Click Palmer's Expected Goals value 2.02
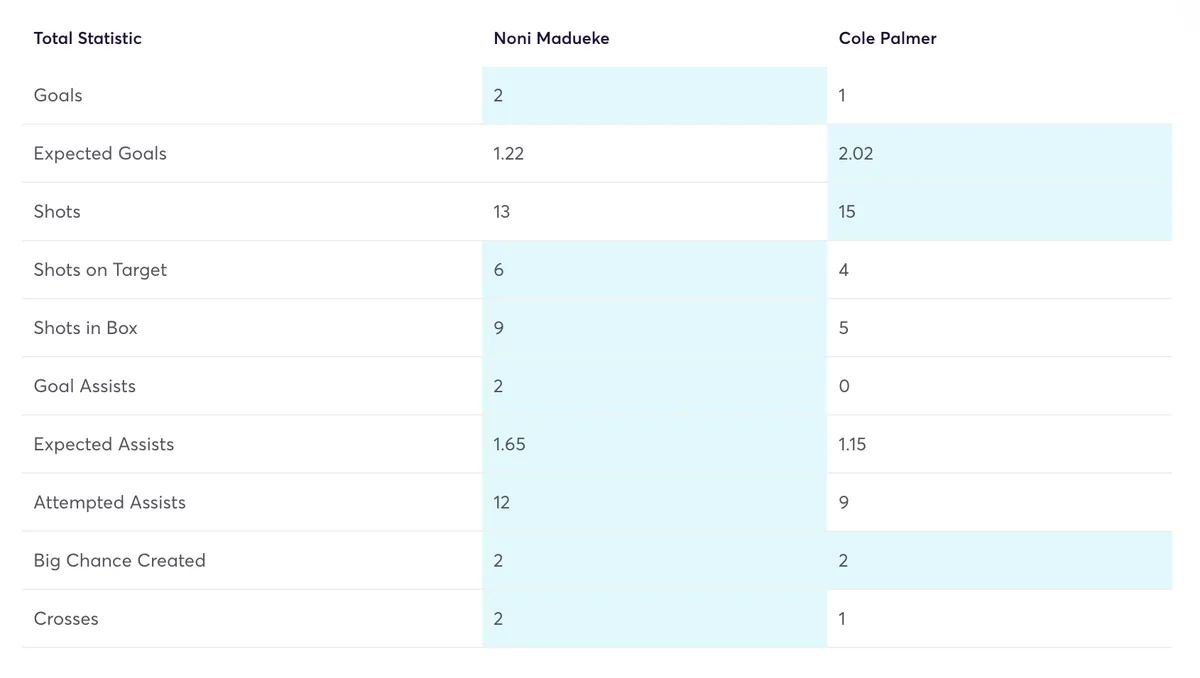The image size is (1200, 678). click(x=856, y=154)
